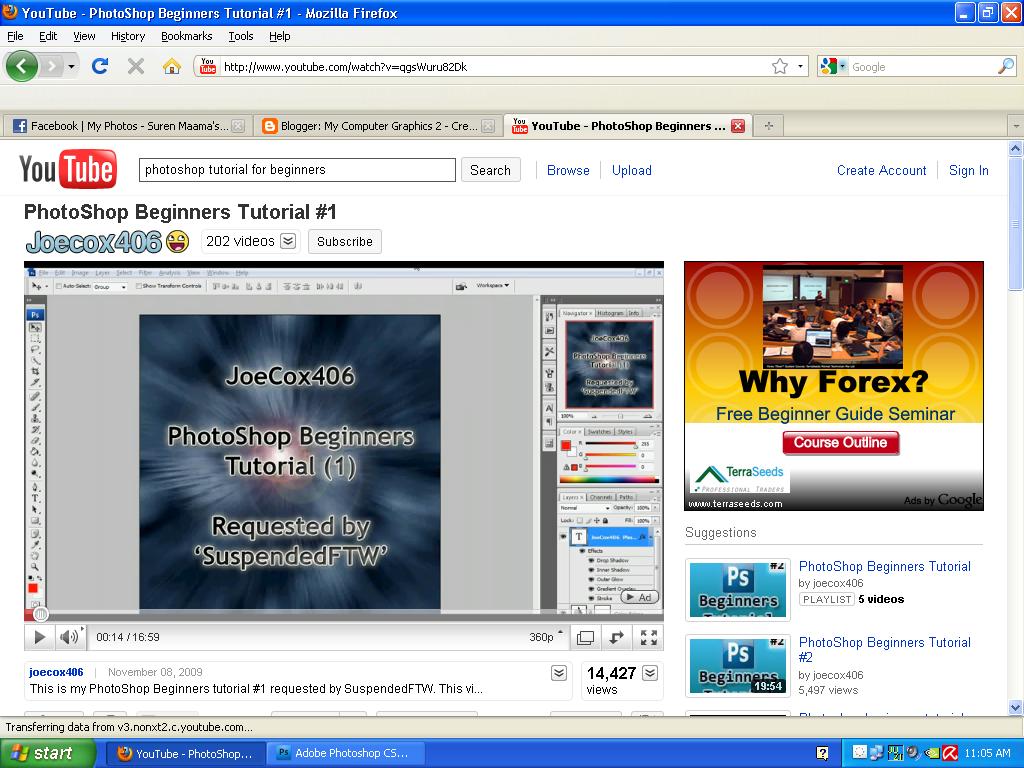This screenshot has width=1024, height=768.
Task: Switch the video to full screen
Action: click(648, 638)
